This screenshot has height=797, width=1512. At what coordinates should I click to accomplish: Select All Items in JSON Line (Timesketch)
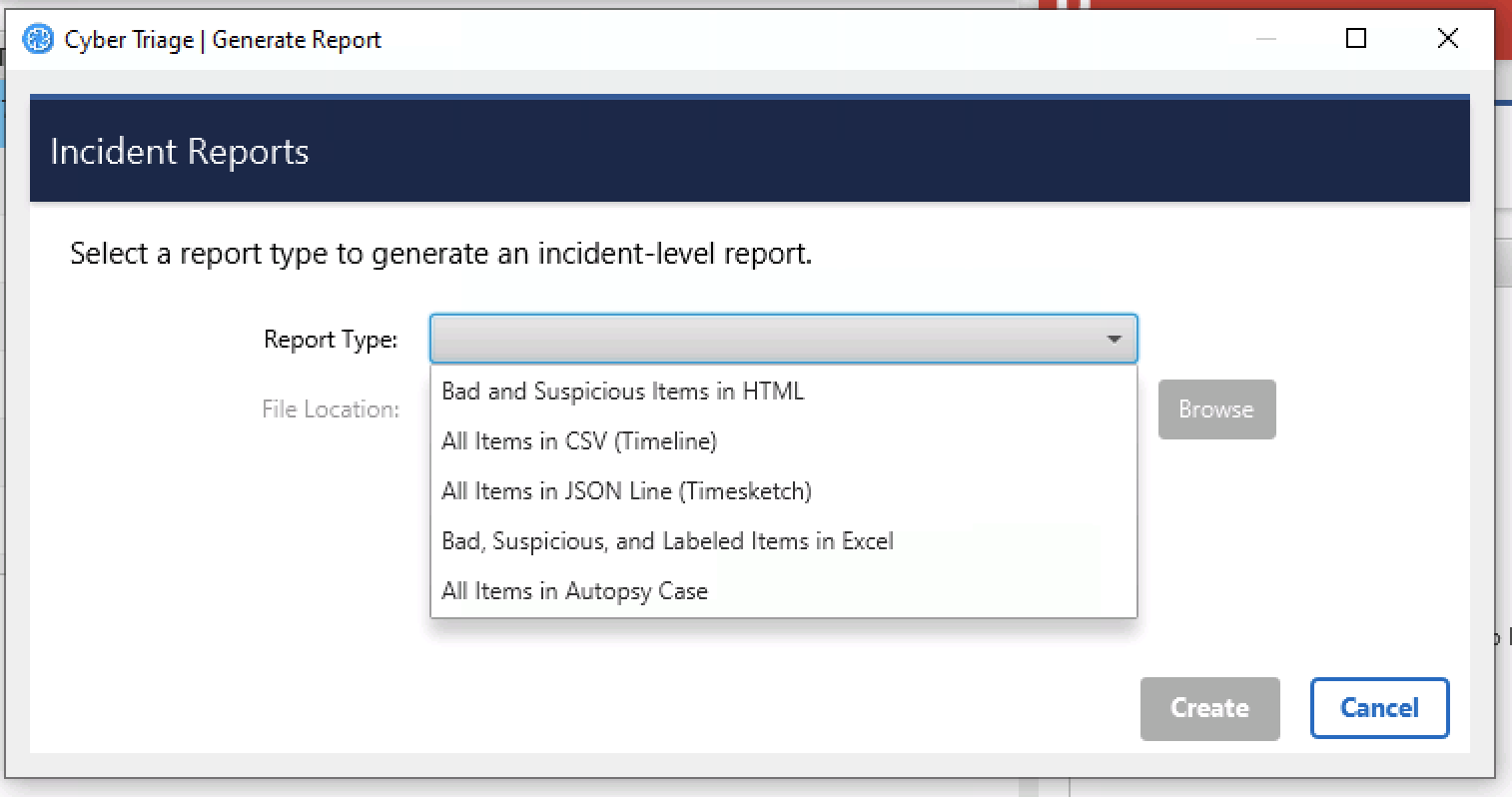pyautogui.click(x=626, y=490)
